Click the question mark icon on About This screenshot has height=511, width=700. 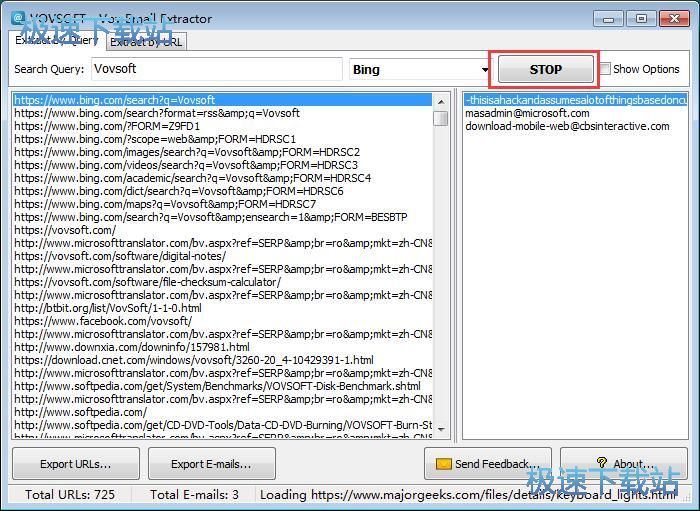point(602,463)
